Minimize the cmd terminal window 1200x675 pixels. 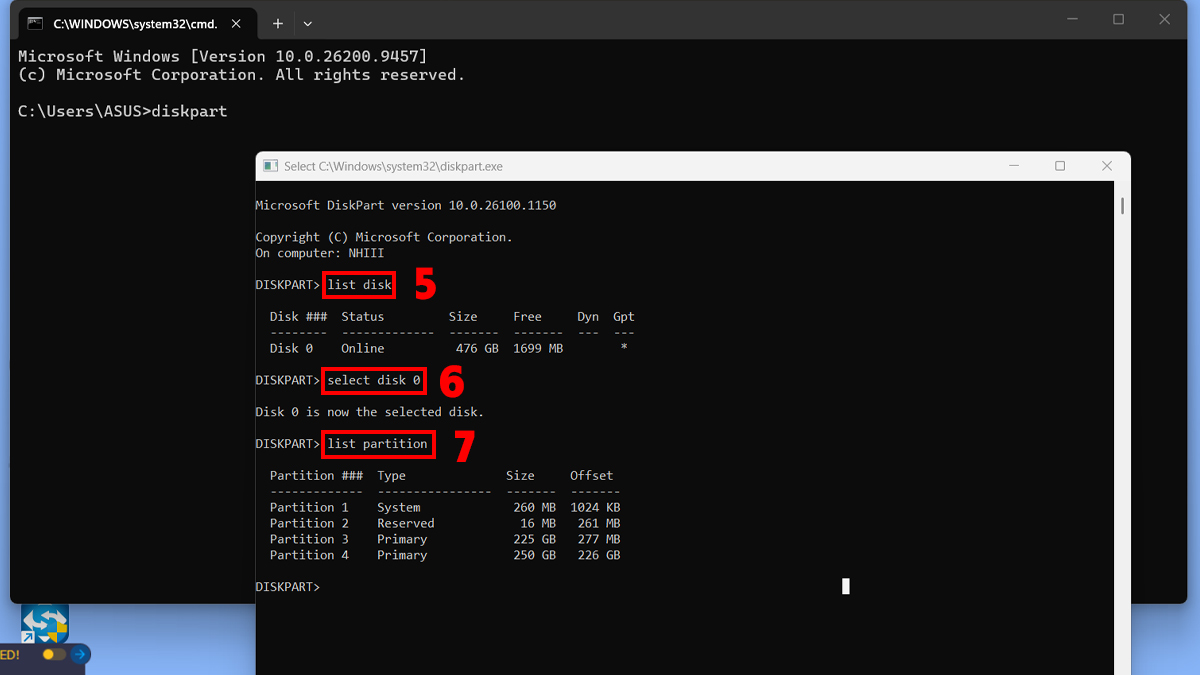[1073, 19]
